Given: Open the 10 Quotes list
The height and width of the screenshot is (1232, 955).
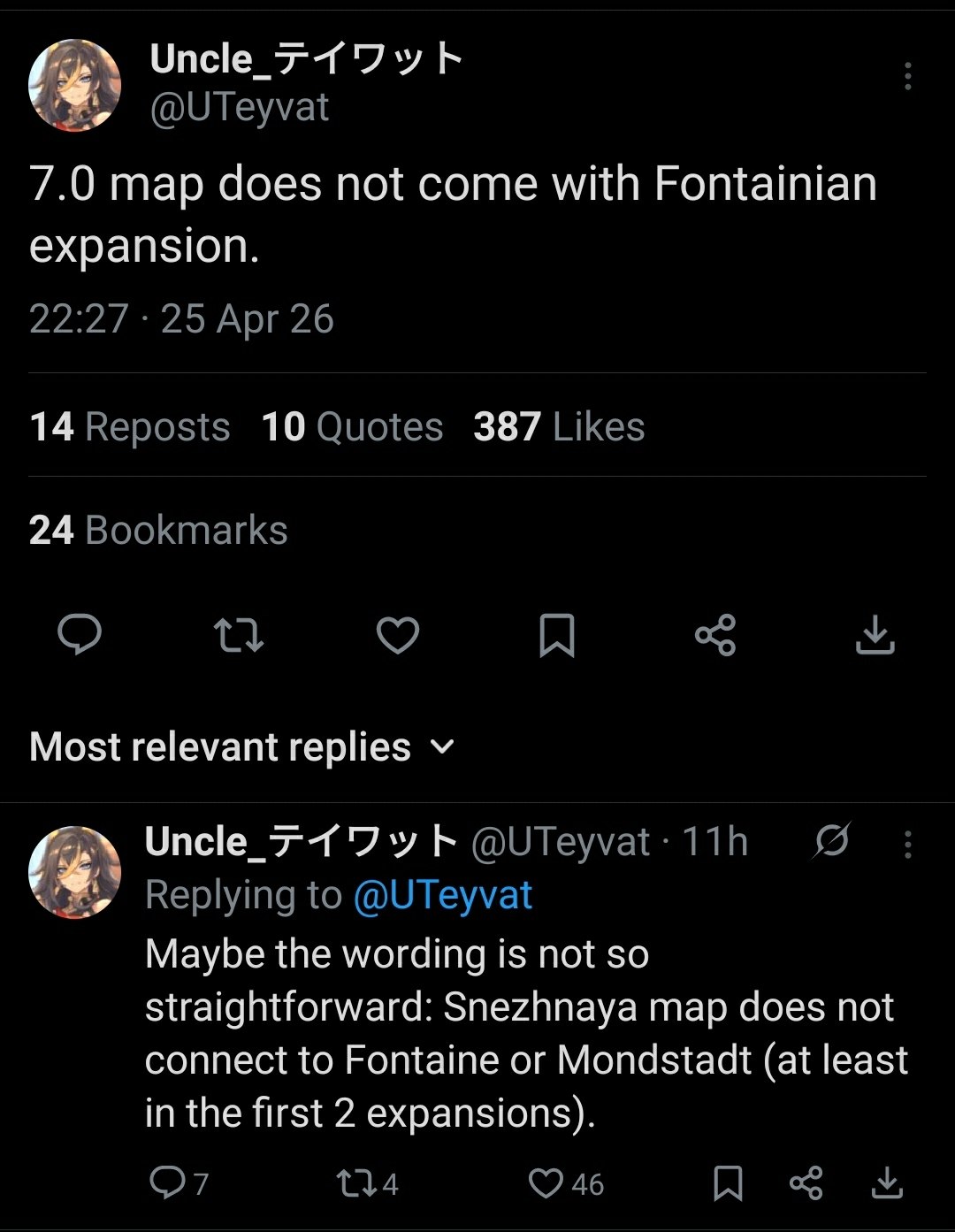Looking at the screenshot, I should tap(352, 427).
